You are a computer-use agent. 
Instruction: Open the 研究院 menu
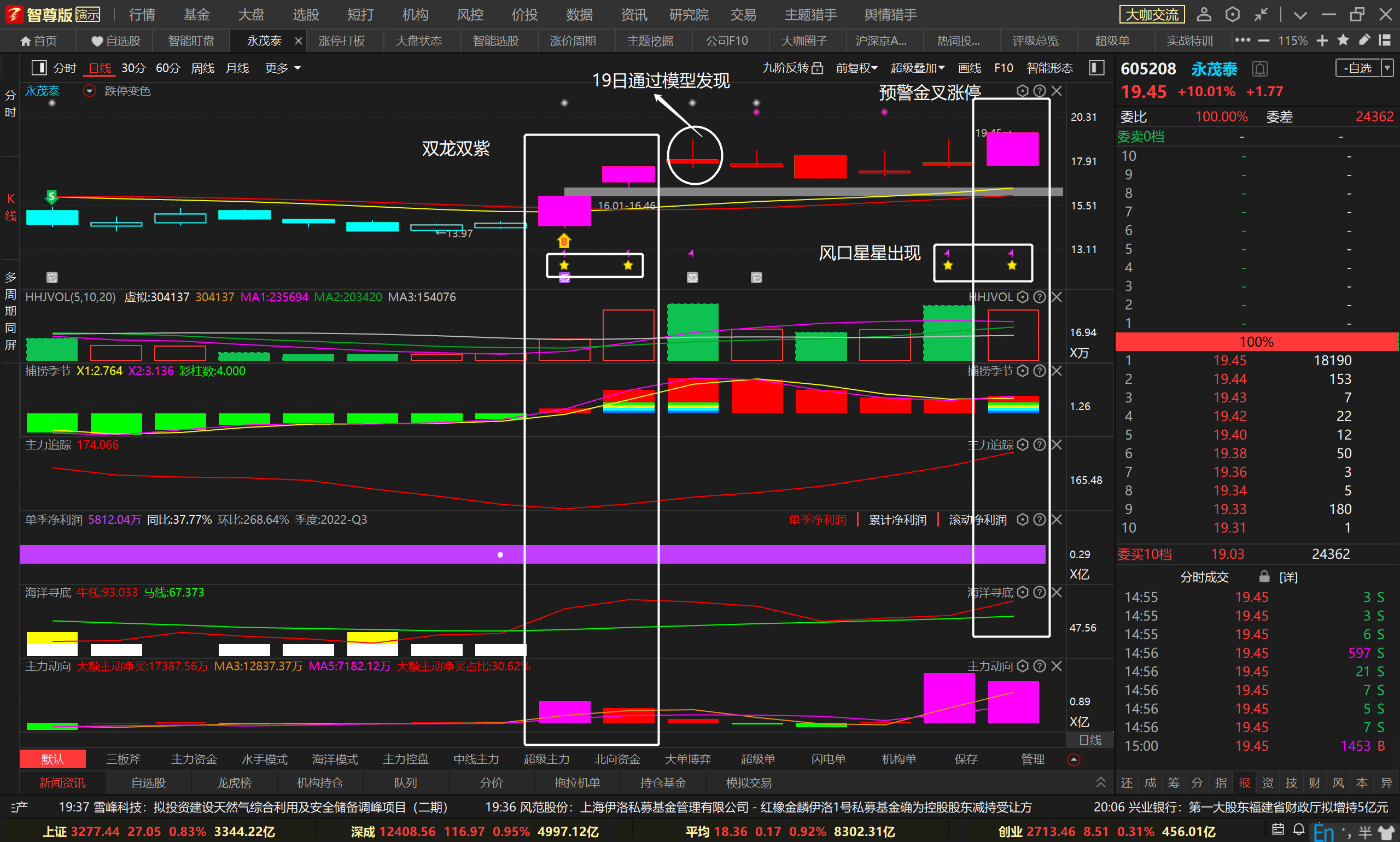coord(689,14)
